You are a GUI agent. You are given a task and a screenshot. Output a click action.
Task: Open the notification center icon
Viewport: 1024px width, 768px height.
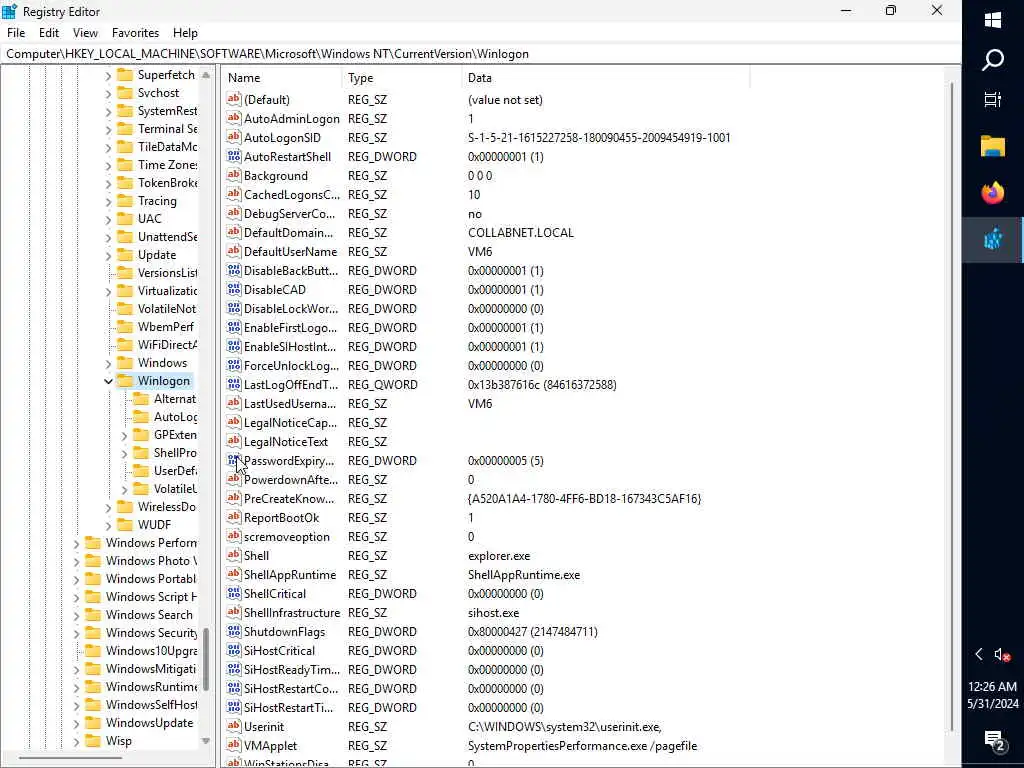click(x=994, y=741)
